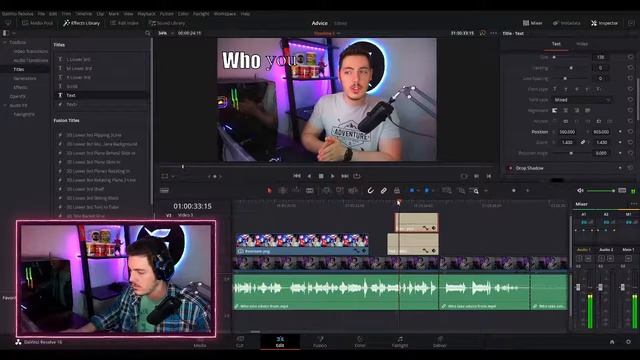Open the Timeline menu
The image size is (640, 360).
[84, 14]
